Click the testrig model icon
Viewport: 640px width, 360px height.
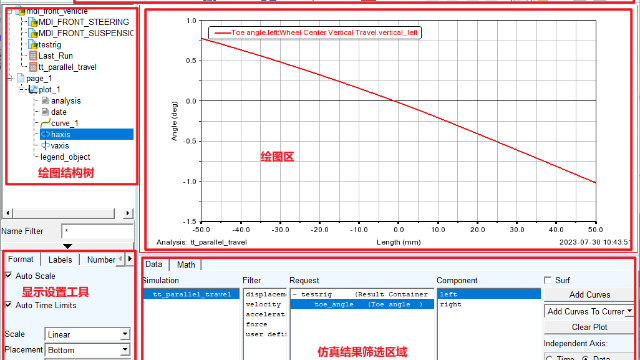(x=33, y=44)
